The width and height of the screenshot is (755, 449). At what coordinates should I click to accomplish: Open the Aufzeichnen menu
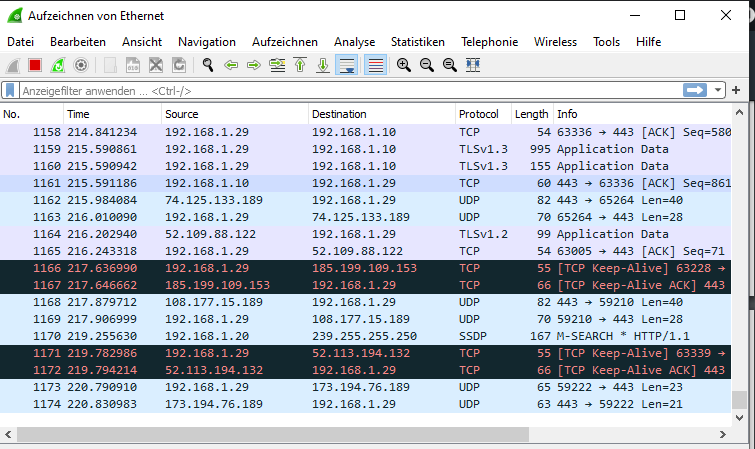[285, 42]
